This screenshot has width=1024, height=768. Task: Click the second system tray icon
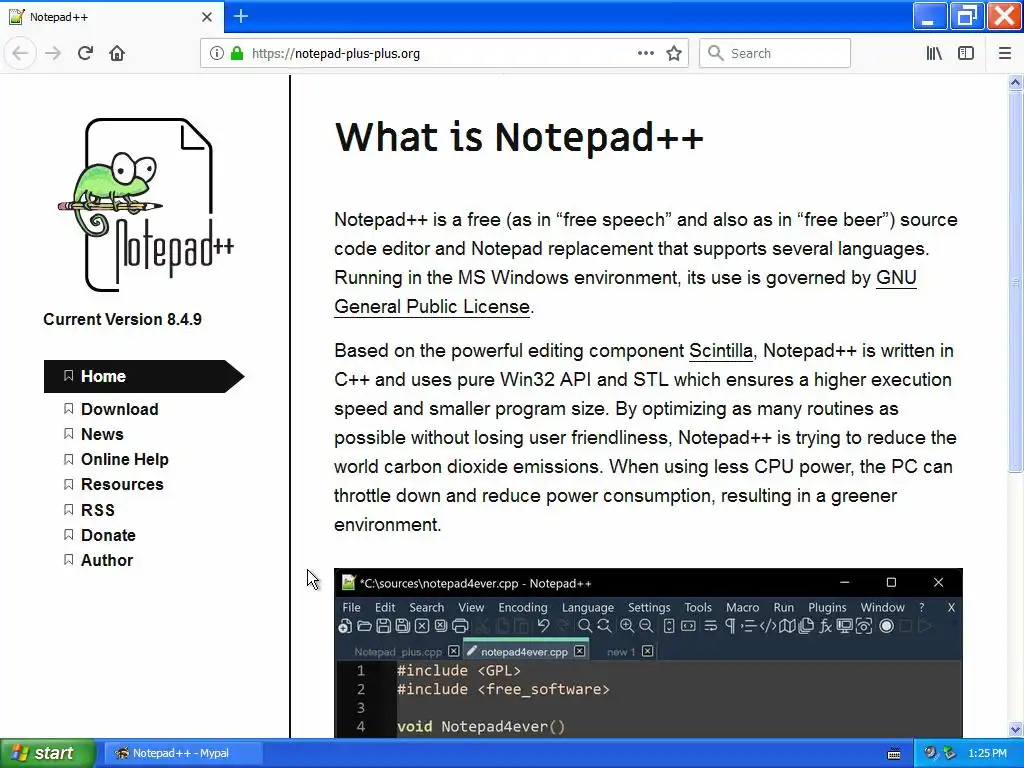950,753
